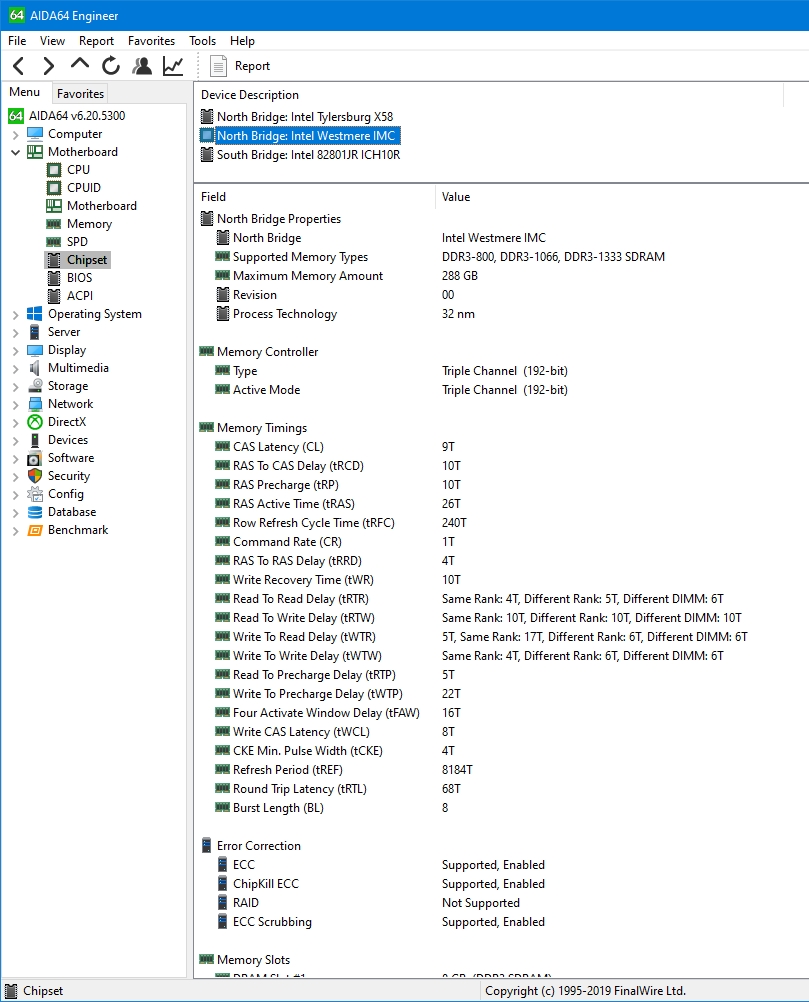Image resolution: width=809 pixels, height=1002 pixels.
Task: Click the Benchmark icon in tree
Action: pyautogui.click(x=35, y=530)
